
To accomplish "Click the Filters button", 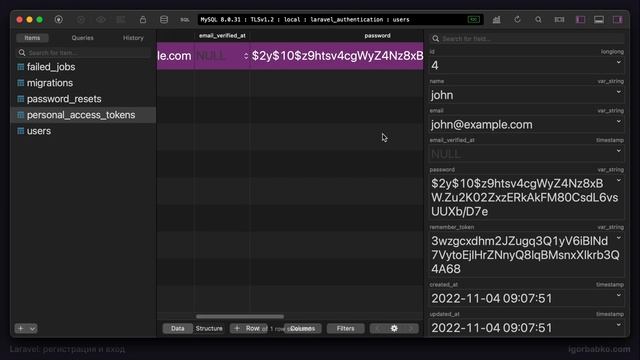I will [345, 328].
